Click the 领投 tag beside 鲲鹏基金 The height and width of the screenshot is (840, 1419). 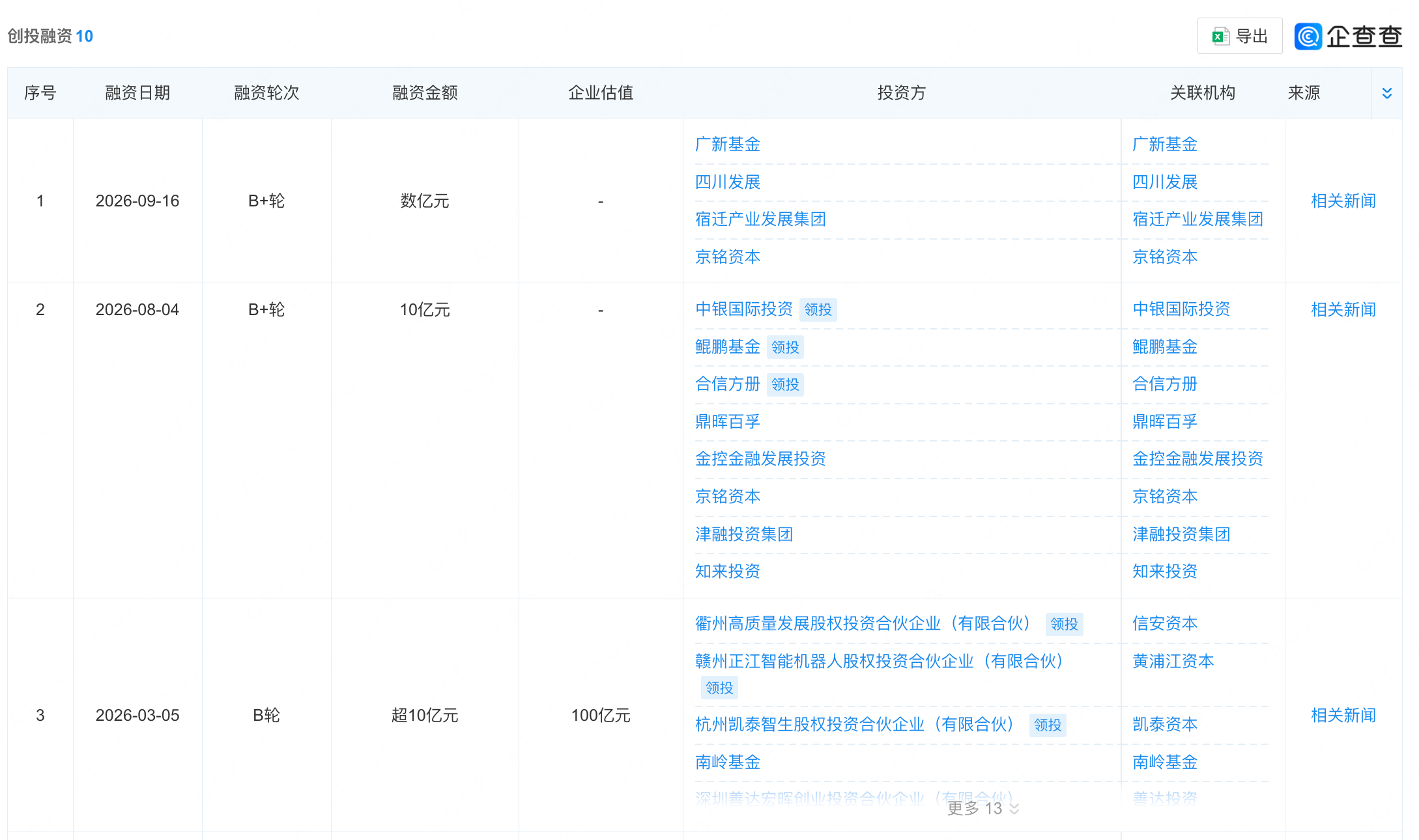coord(785,347)
